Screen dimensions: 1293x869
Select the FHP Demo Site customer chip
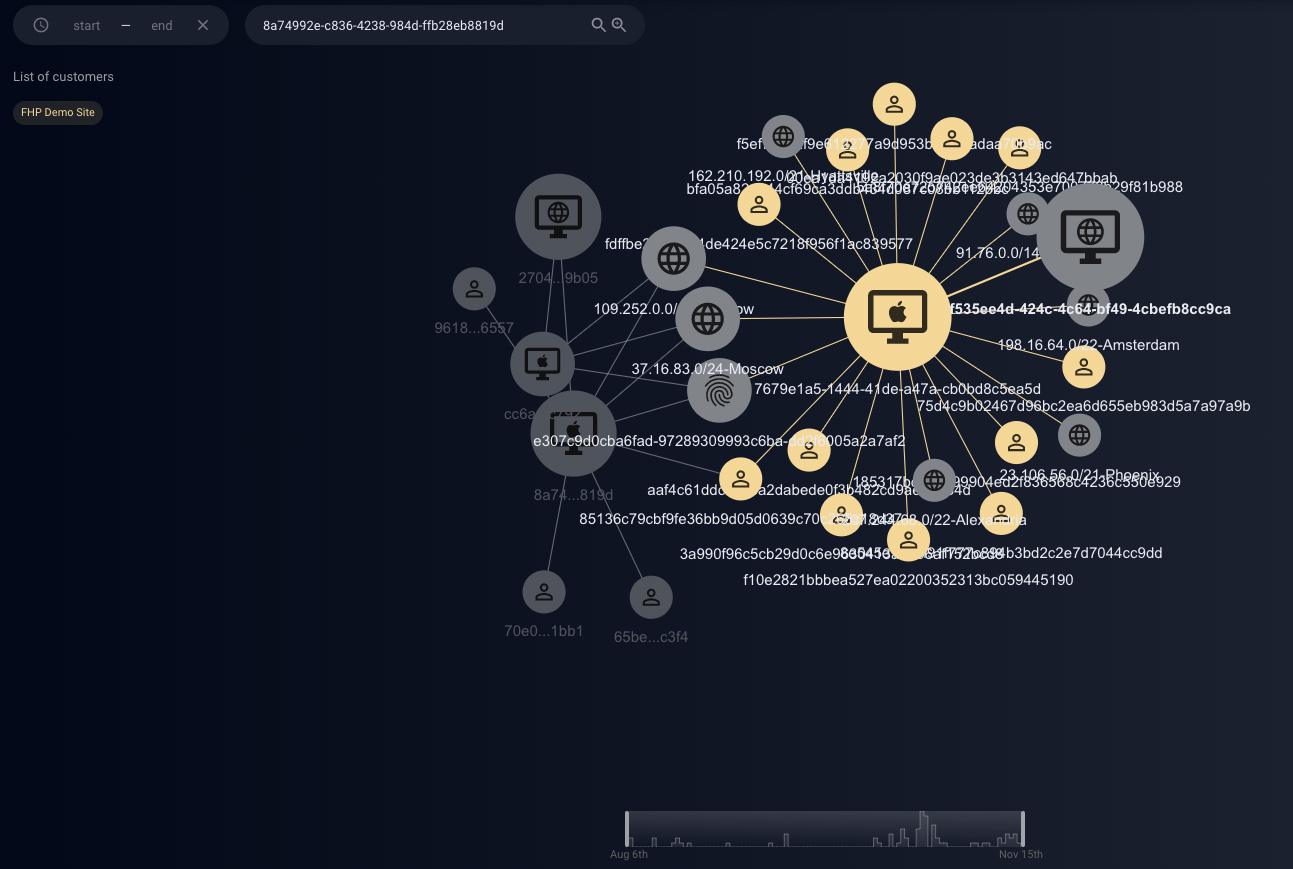(58, 112)
